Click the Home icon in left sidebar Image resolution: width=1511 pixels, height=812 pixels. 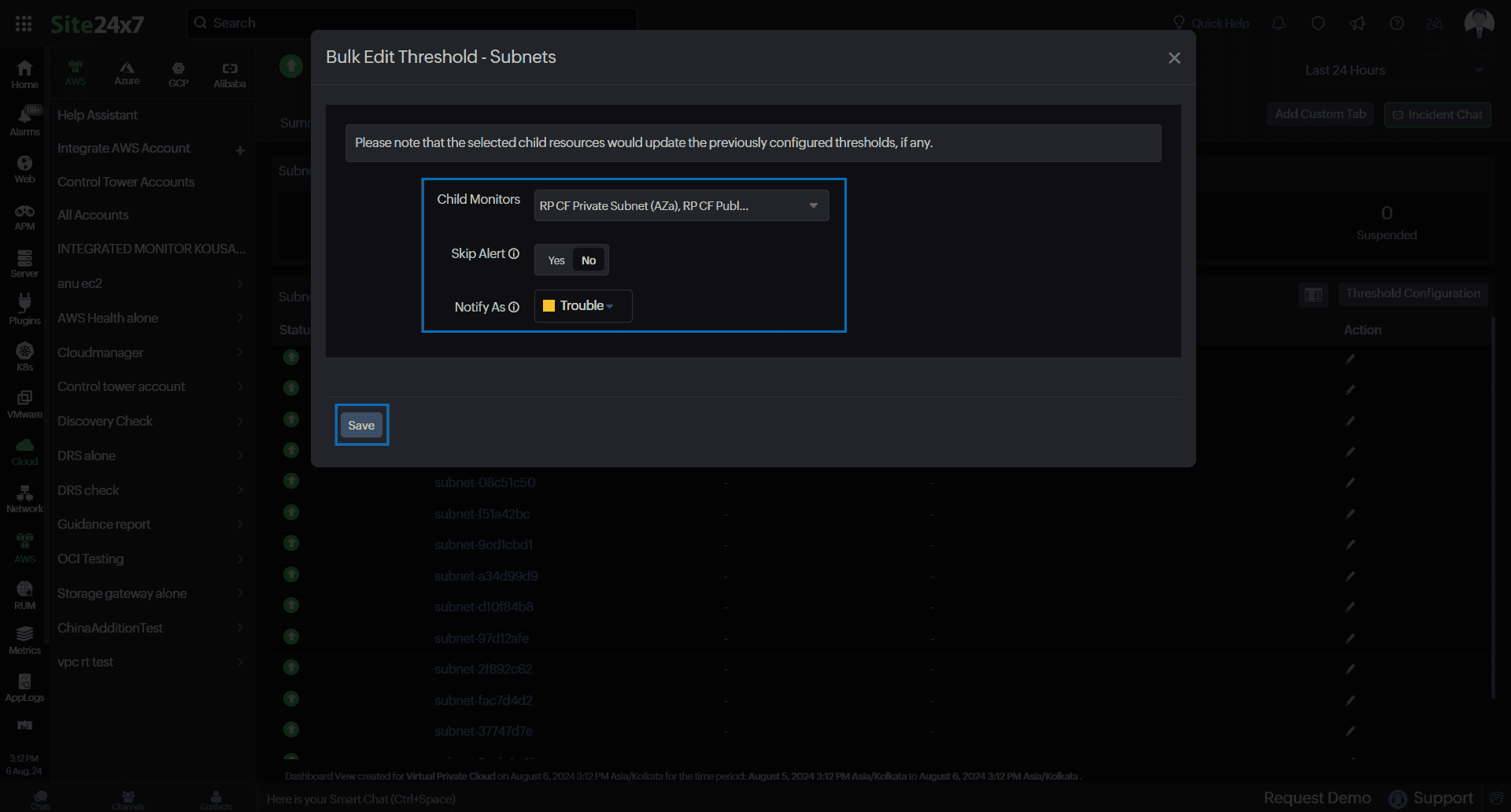(24, 74)
